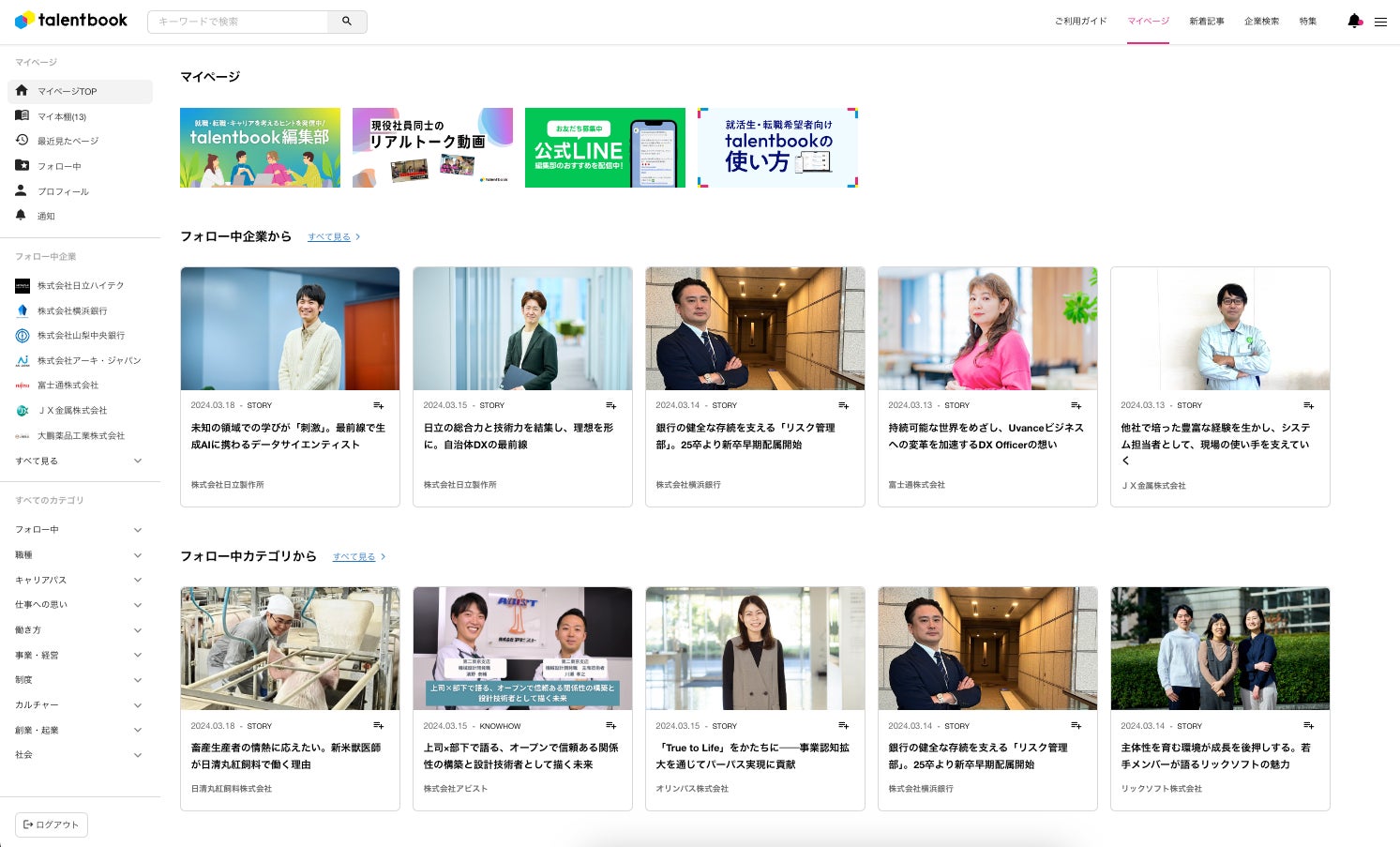Add 上司×部下で語る article to bookshelf

(611, 726)
